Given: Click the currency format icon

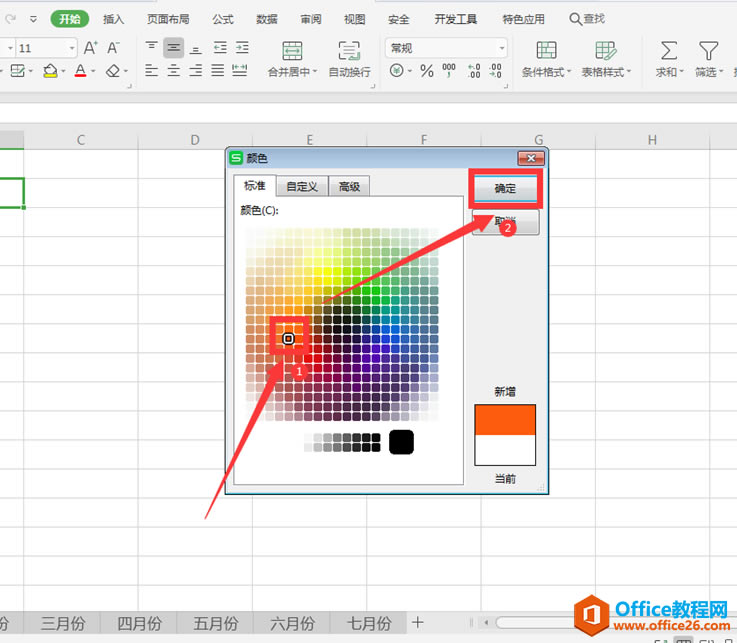Looking at the screenshot, I should point(396,71).
